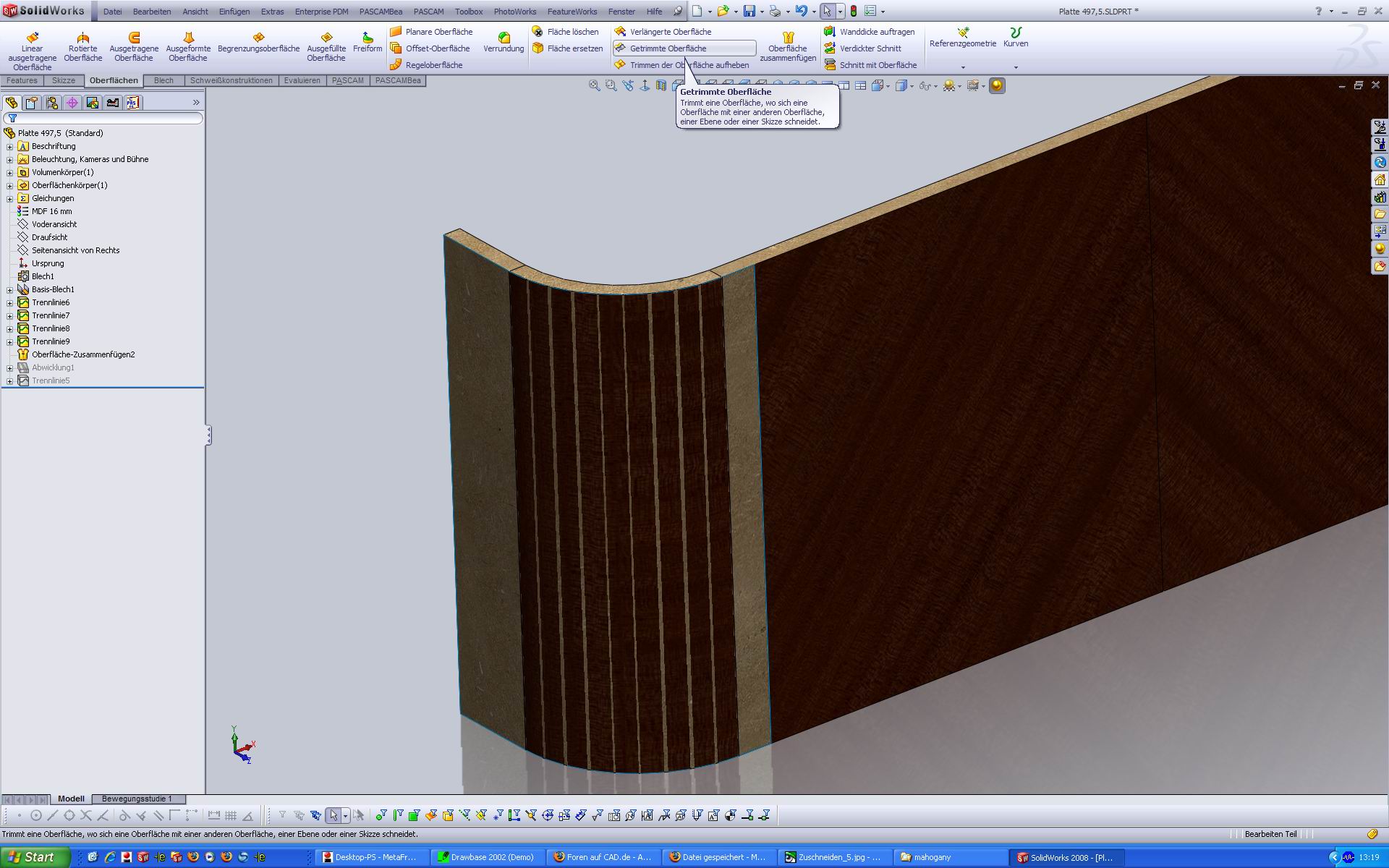Click Regeloberfläche command
The height and width of the screenshot is (868, 1389).
pos(426,65)
